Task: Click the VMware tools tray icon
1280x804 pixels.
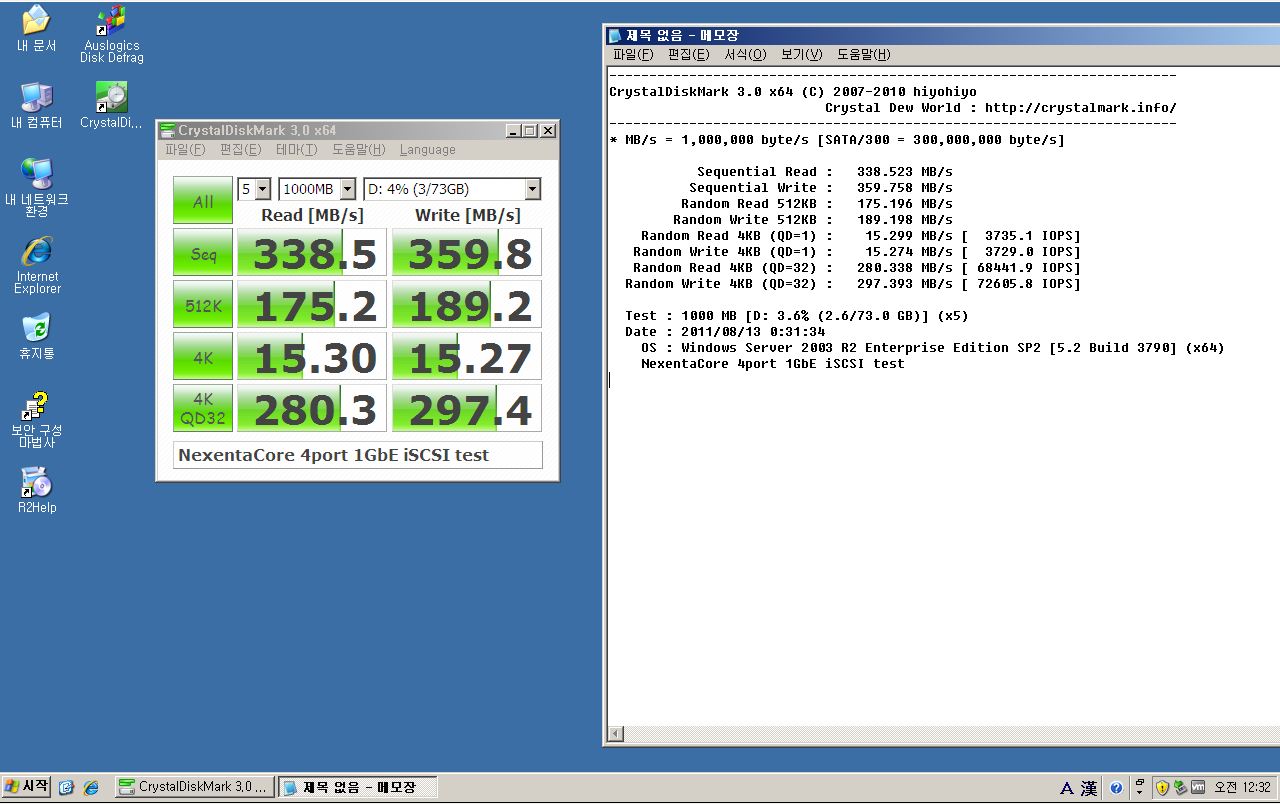Action: [x=1197, y=788]
